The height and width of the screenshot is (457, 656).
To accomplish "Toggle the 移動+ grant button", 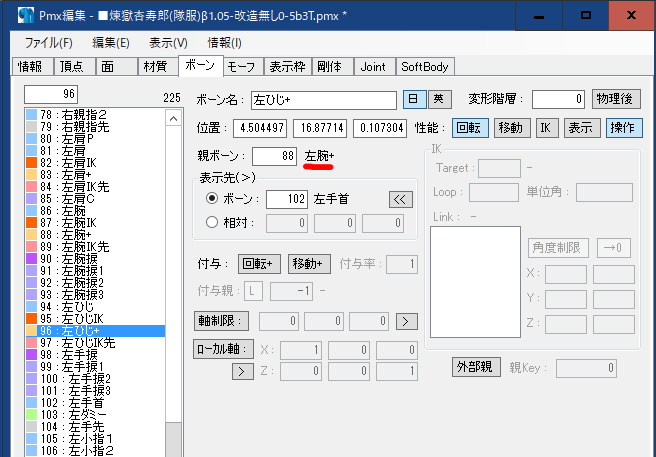I will (309, 264).
